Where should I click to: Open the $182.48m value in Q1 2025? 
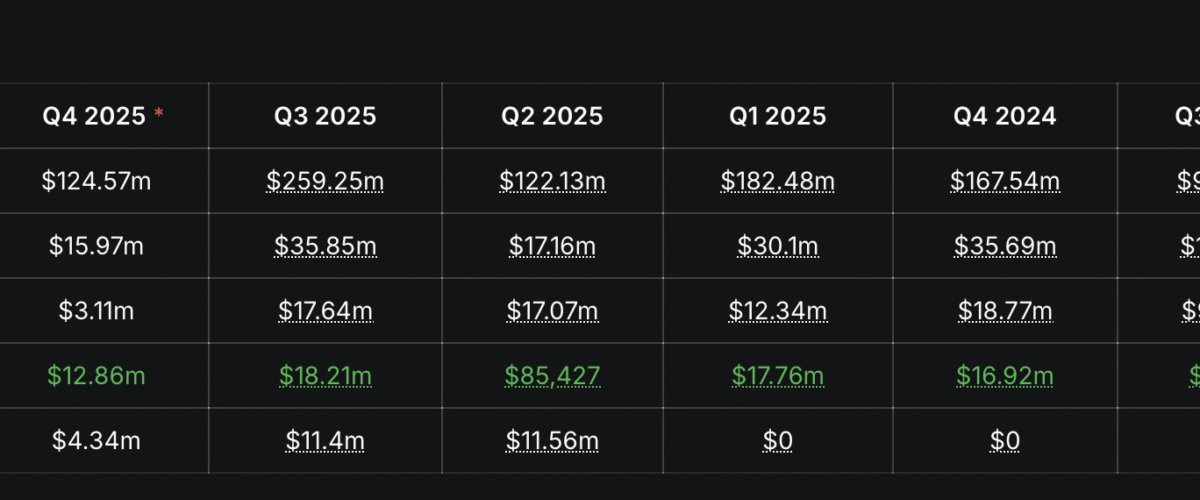tap(778, 181)
